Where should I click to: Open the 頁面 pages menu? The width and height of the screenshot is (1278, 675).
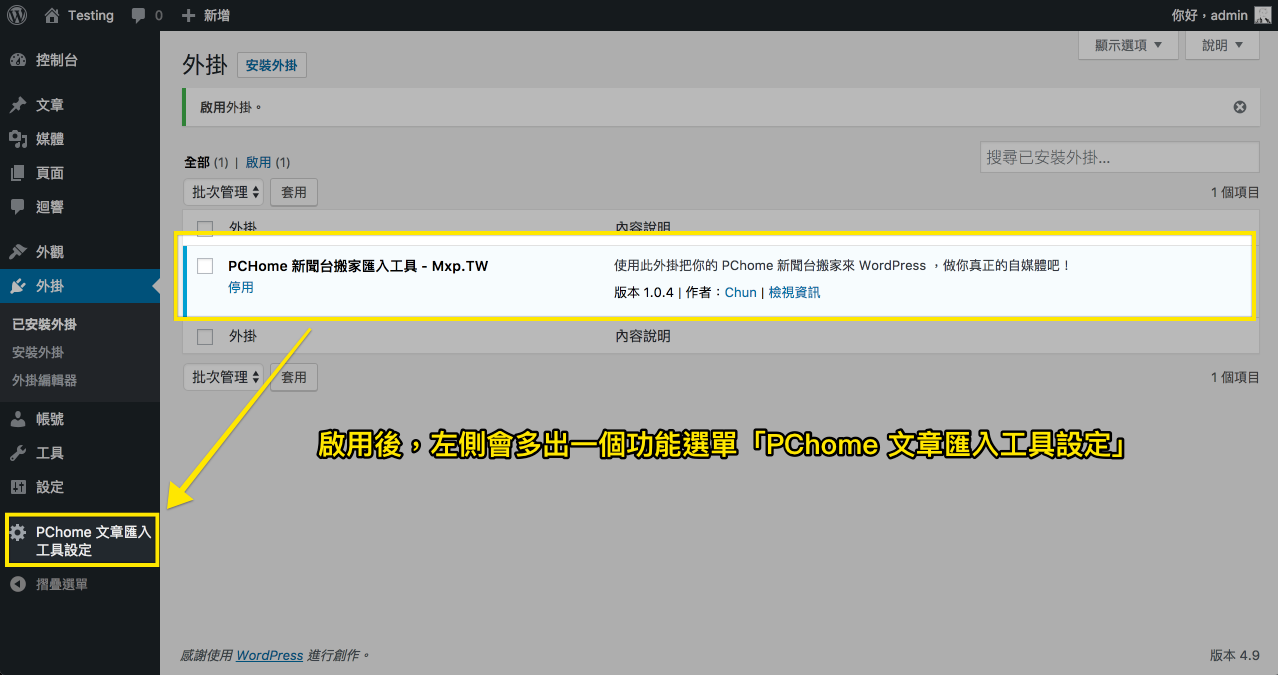coord(50,173)
